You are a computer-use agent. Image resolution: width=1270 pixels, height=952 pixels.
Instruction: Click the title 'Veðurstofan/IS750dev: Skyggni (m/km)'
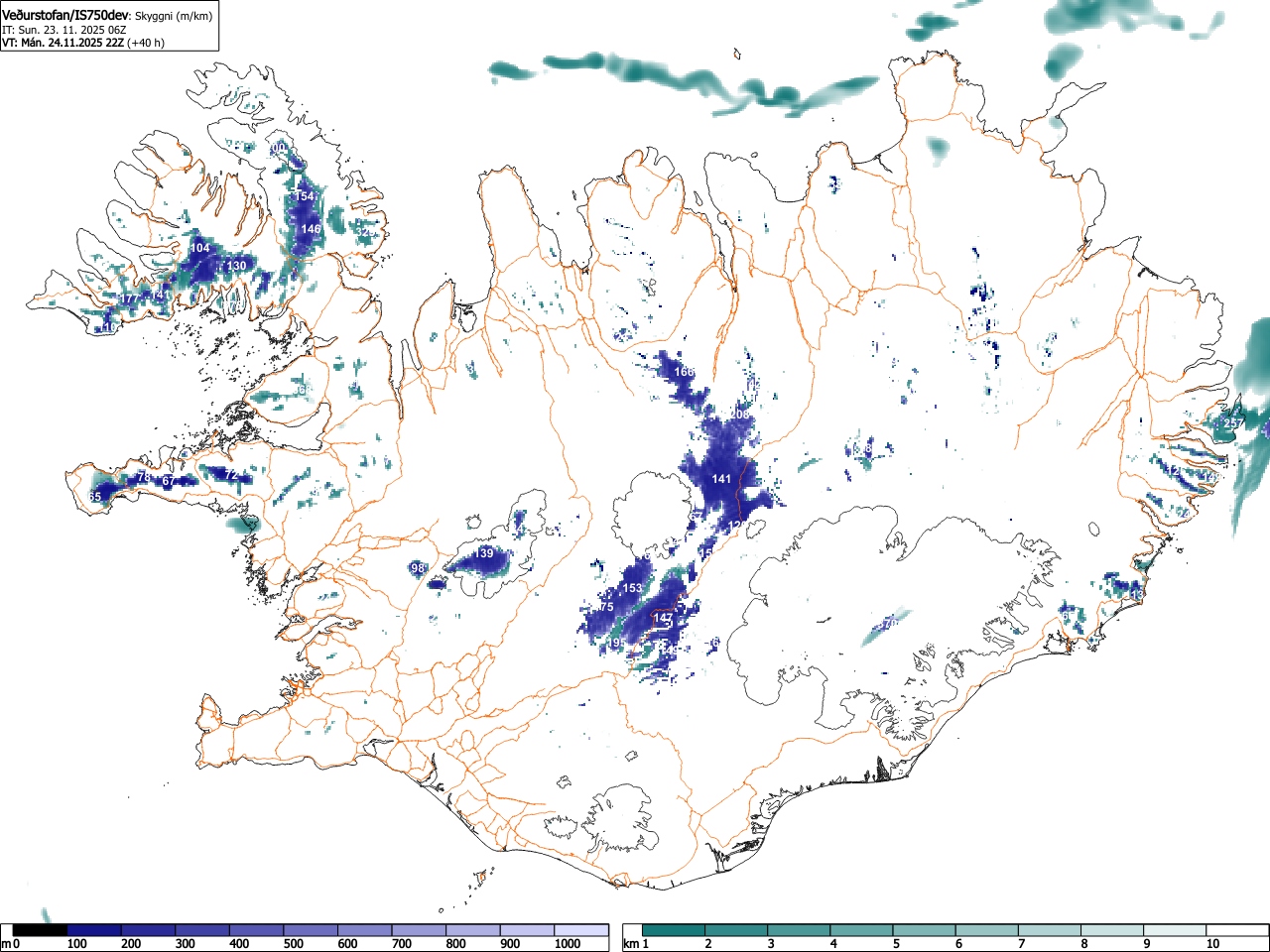click(x=107, y=15)
